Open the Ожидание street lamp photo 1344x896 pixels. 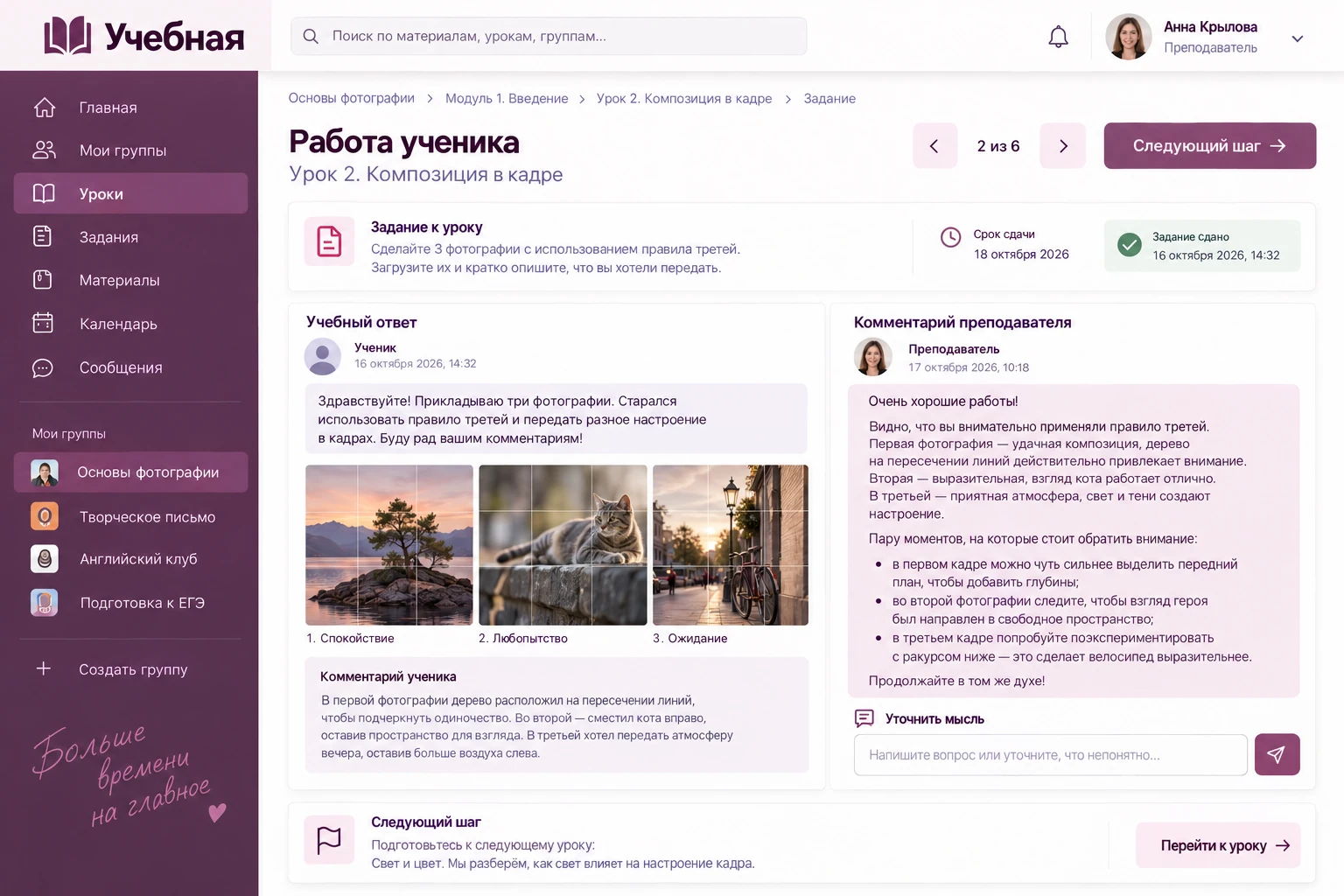[x=731, y=545]
